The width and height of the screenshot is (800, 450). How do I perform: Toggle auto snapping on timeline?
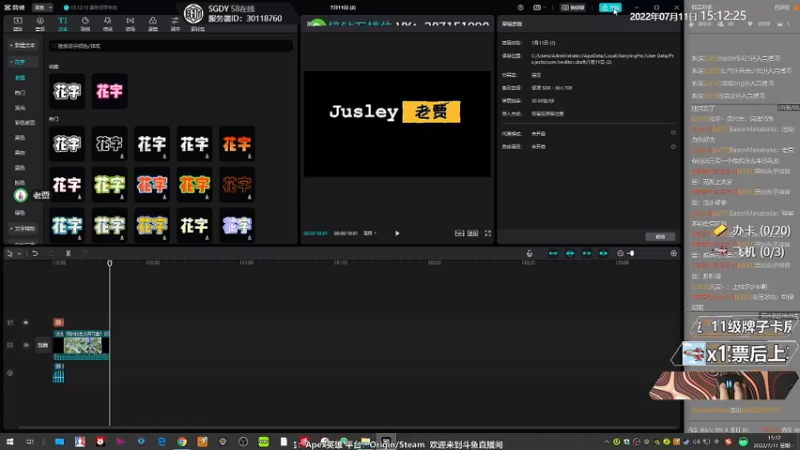click(570, 254)
